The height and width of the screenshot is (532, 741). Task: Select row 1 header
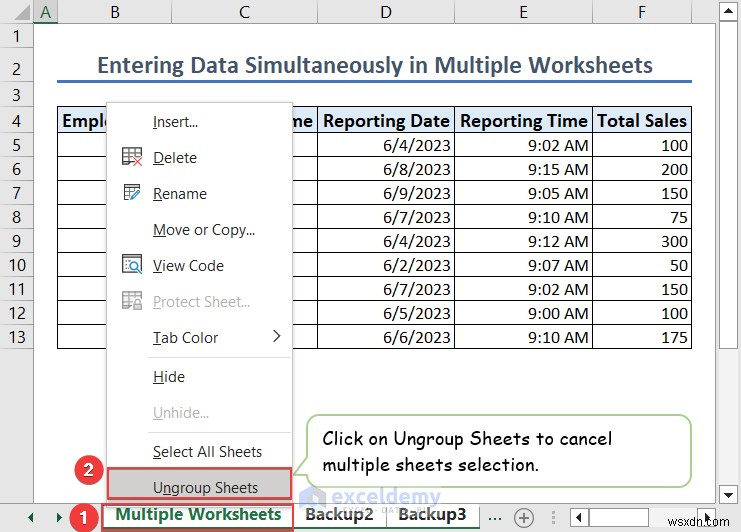(17, 36)
